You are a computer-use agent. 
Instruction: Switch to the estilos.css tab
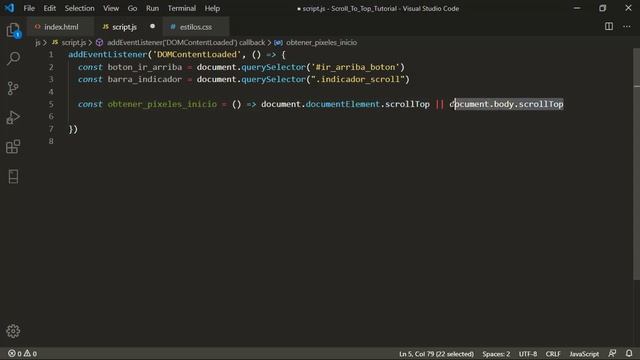tap(196, 27)
